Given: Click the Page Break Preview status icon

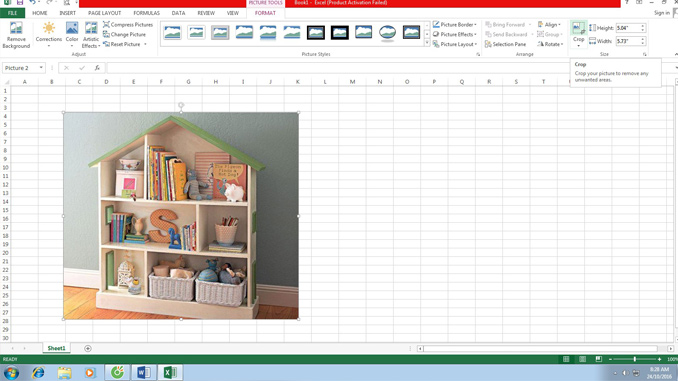Looking at the screenshot, I should pyautogui.click(x=598, y=359).
